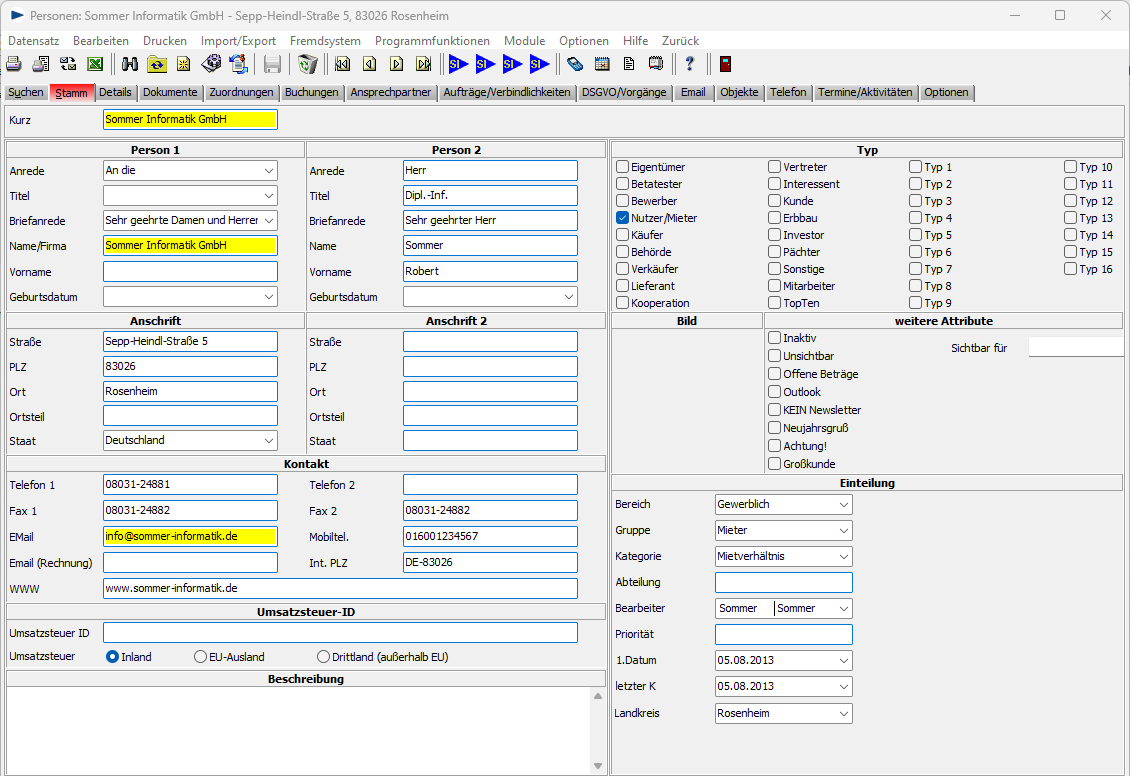
Task: Tick the KEIN Newsletter checkbox
Action: (x=774, y=410)
